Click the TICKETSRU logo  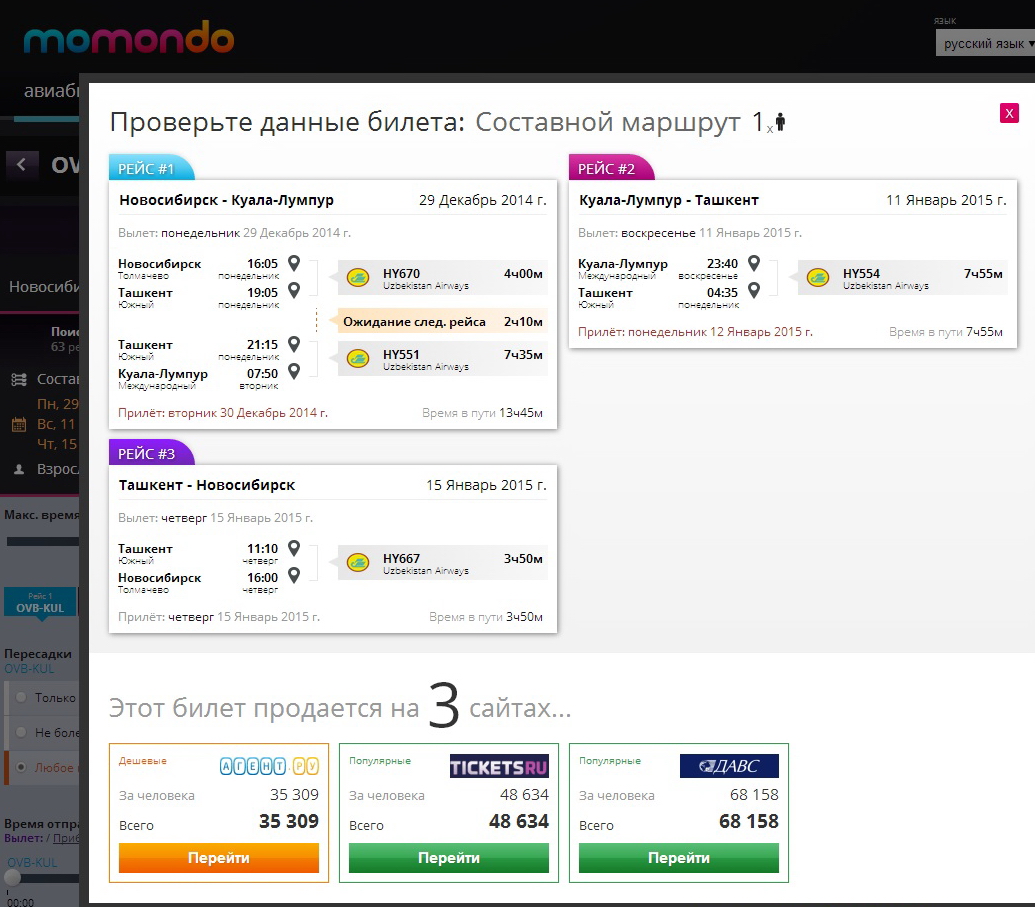499,766
